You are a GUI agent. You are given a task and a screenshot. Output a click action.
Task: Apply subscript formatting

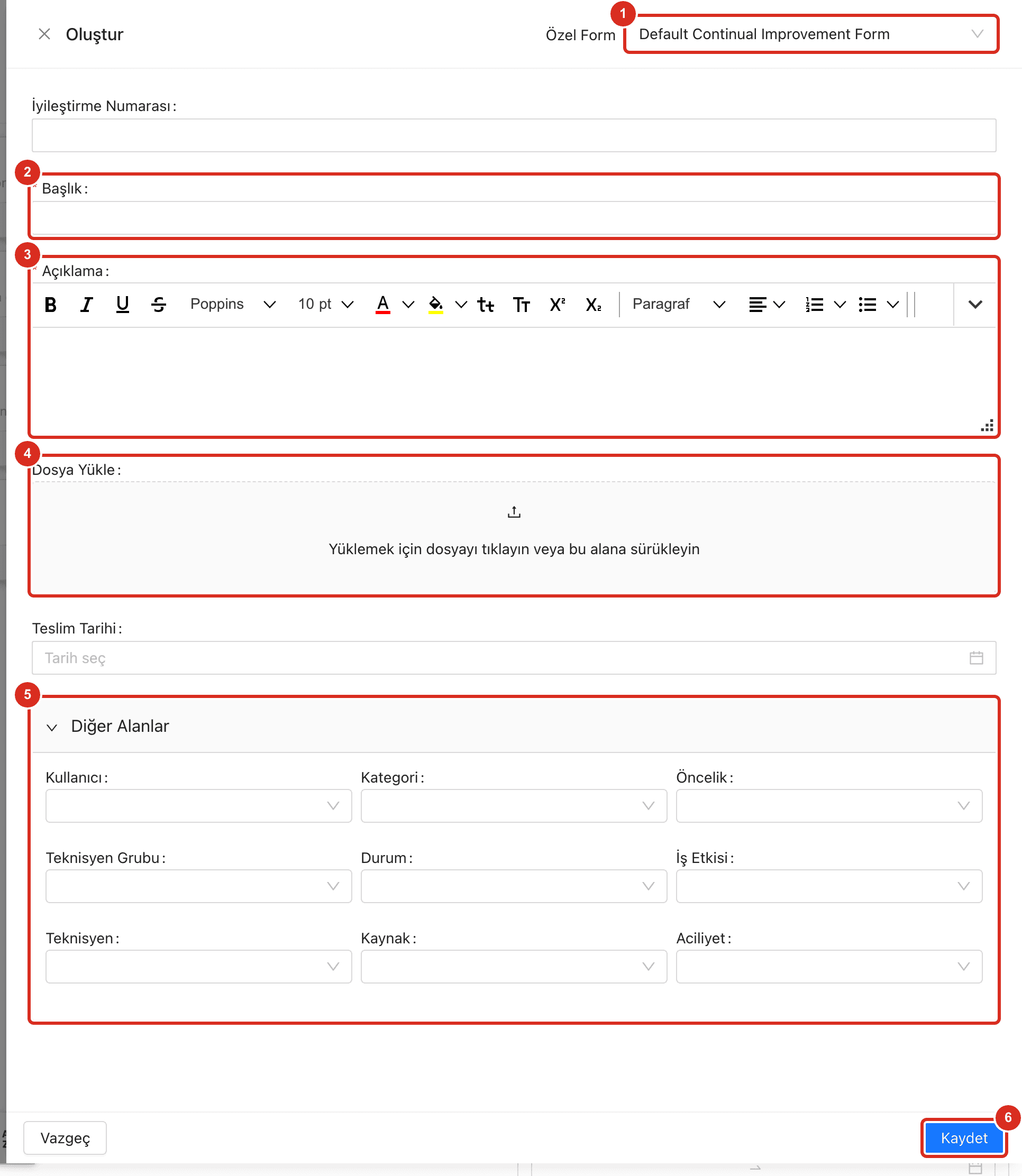[593, 305]
